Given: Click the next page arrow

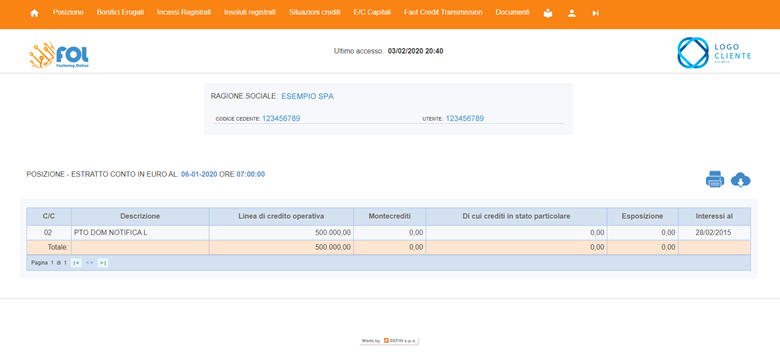Looking at the screenshot, I should point(92,263).
